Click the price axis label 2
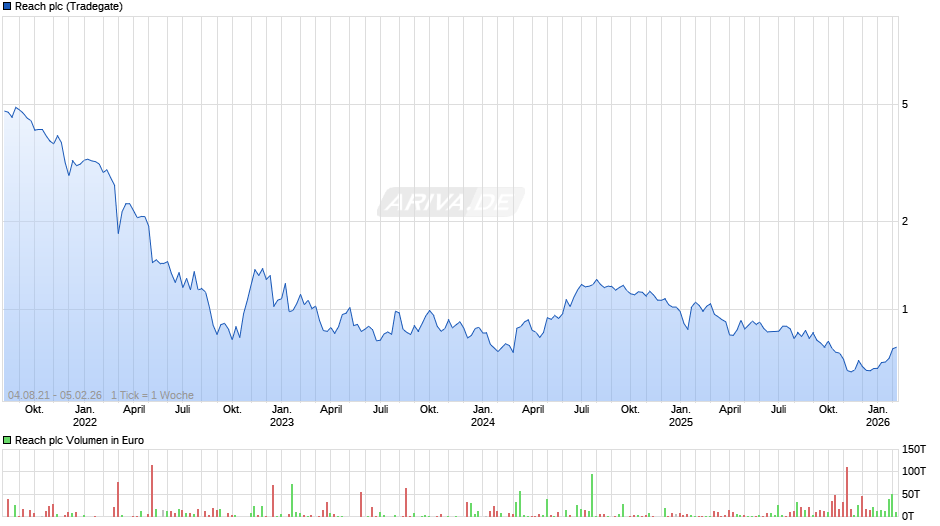This screenshot has width=940, height=526. coord(905,221)
